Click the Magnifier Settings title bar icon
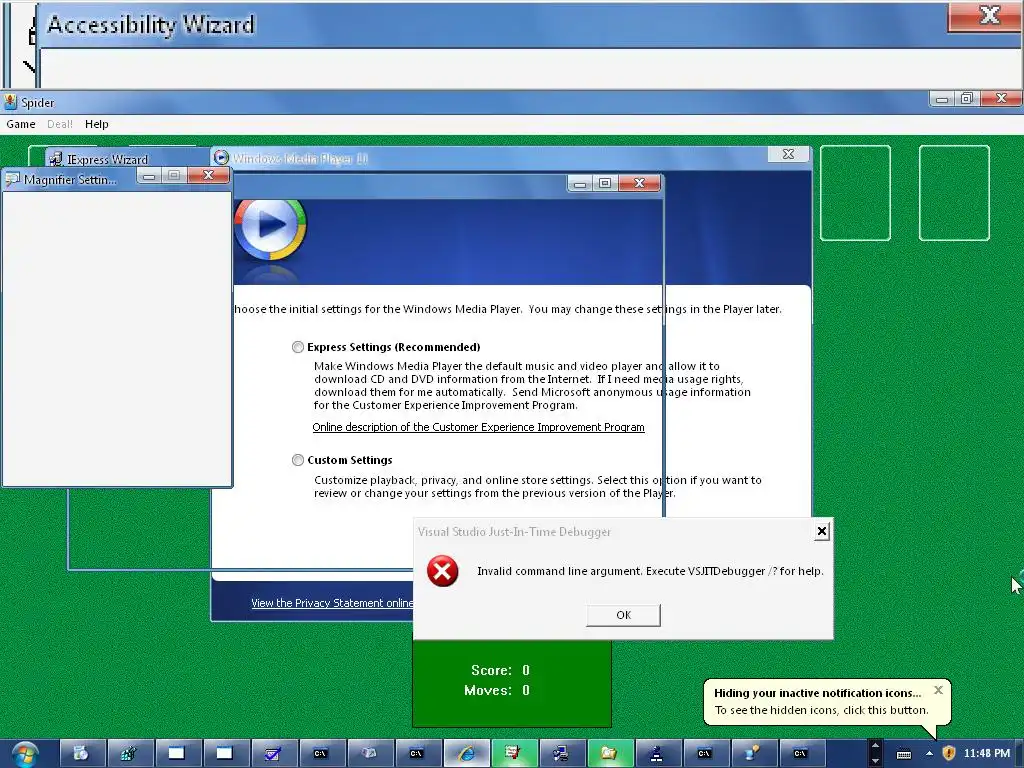This screenshot has width=1024, height=768. [12, 179]
